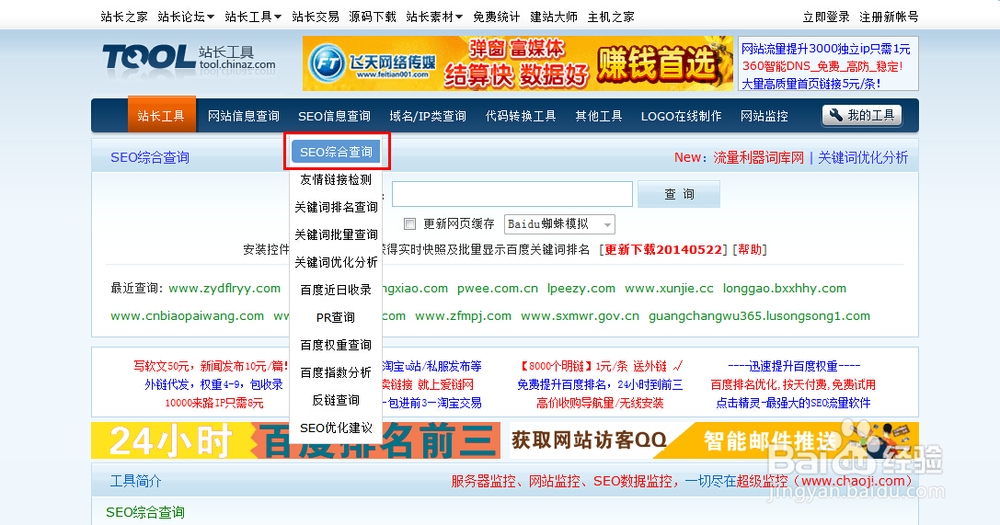
Task: Expand 站长论坛 top menu
Action: pos(186,17)
